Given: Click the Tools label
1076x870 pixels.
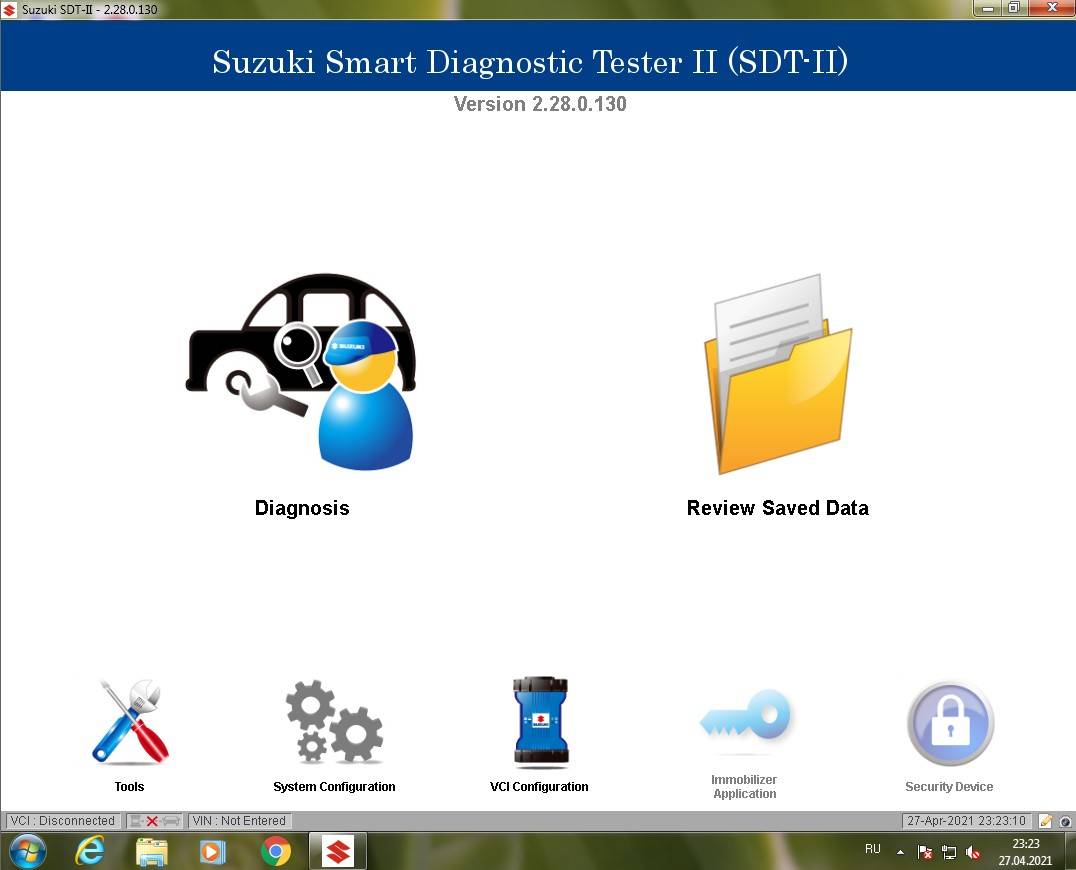Looking at the screenshot, I should [x=130, y=786].
